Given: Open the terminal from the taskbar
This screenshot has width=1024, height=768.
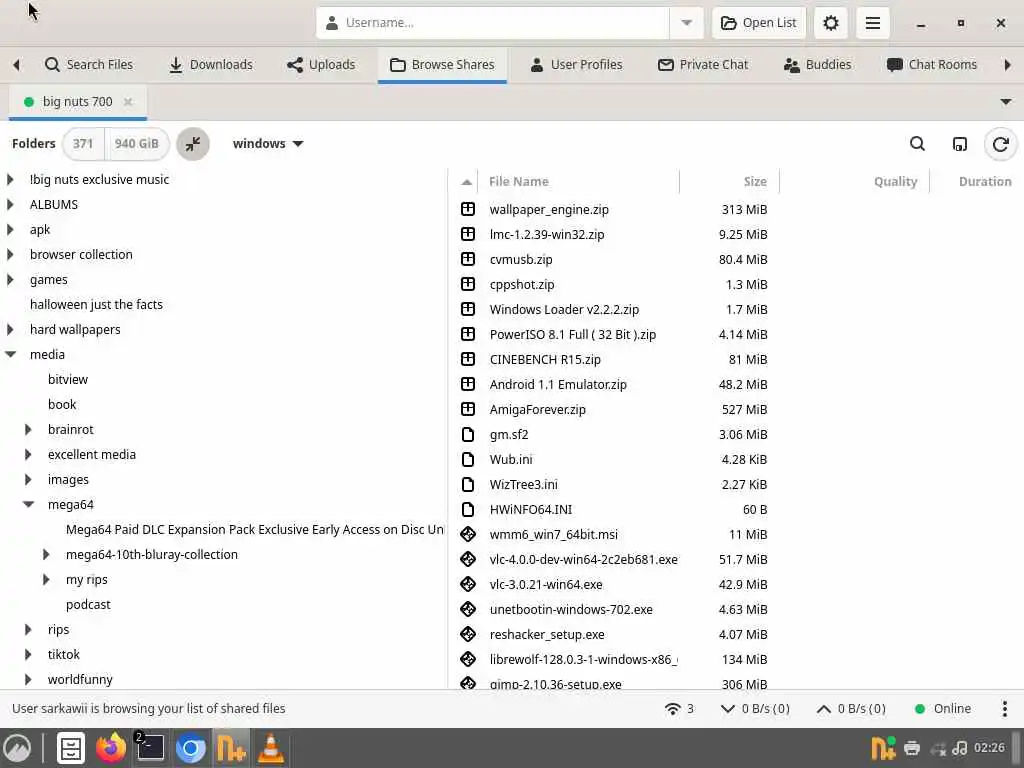Looking at the screenshot, I should coord(150,748).
